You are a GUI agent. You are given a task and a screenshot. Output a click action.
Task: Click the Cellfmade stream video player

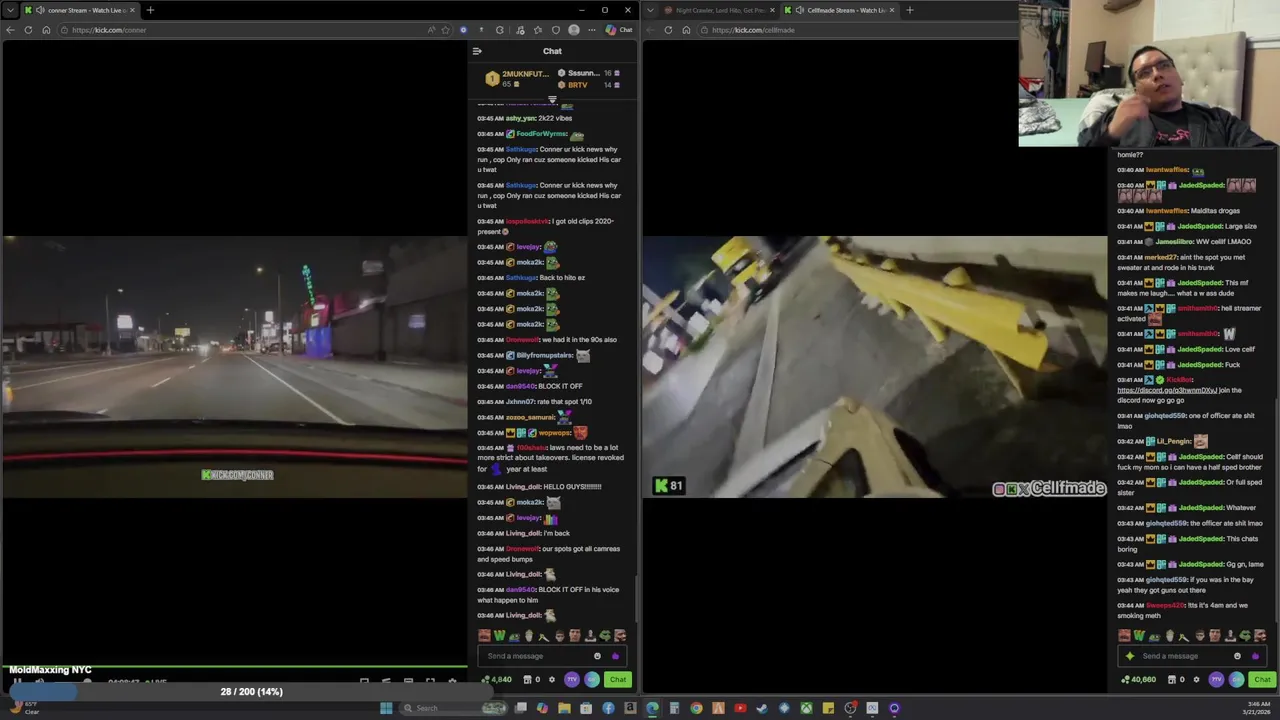tap(875, 366)
